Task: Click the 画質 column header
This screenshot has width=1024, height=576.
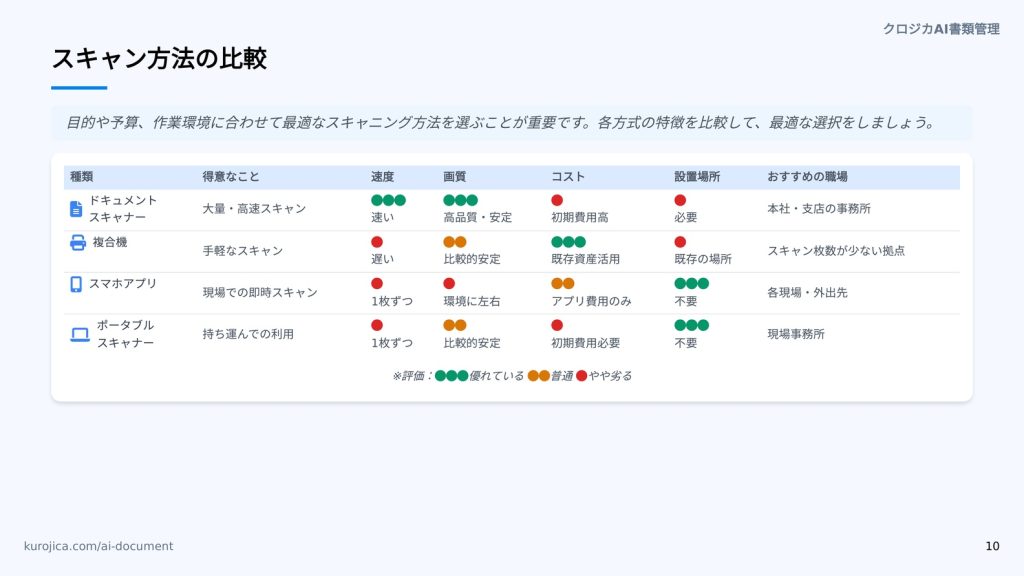Action: pos(455,176)
